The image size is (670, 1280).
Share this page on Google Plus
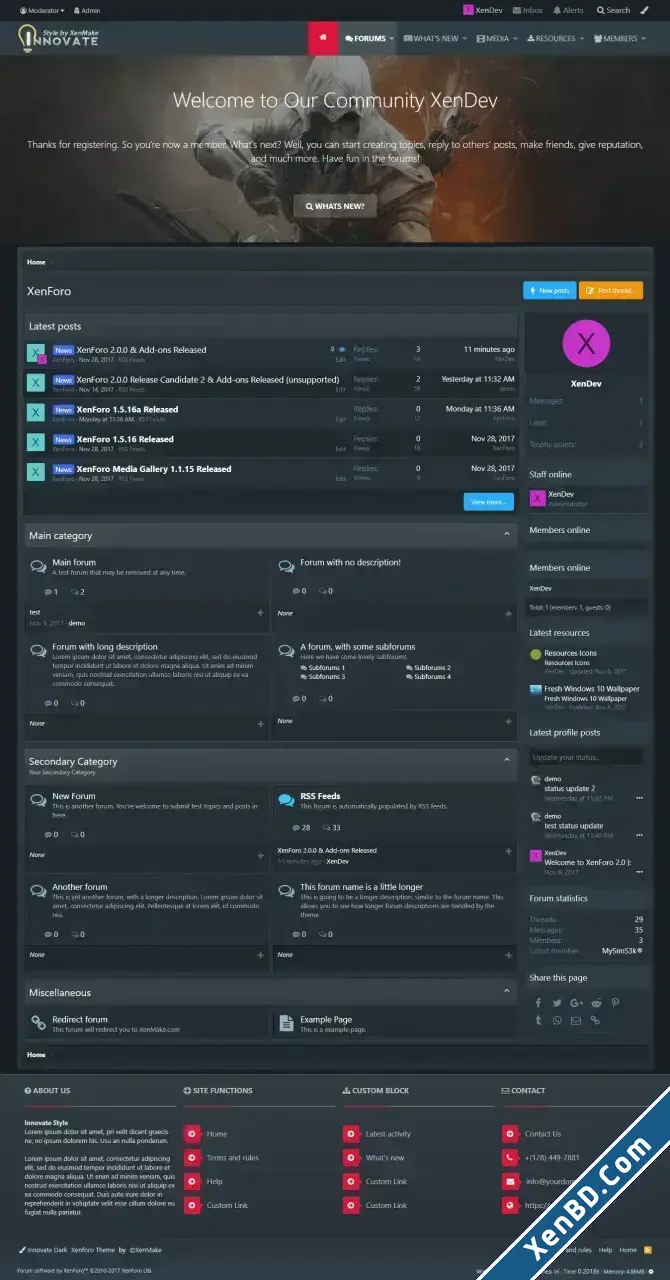pos(576,1003)
